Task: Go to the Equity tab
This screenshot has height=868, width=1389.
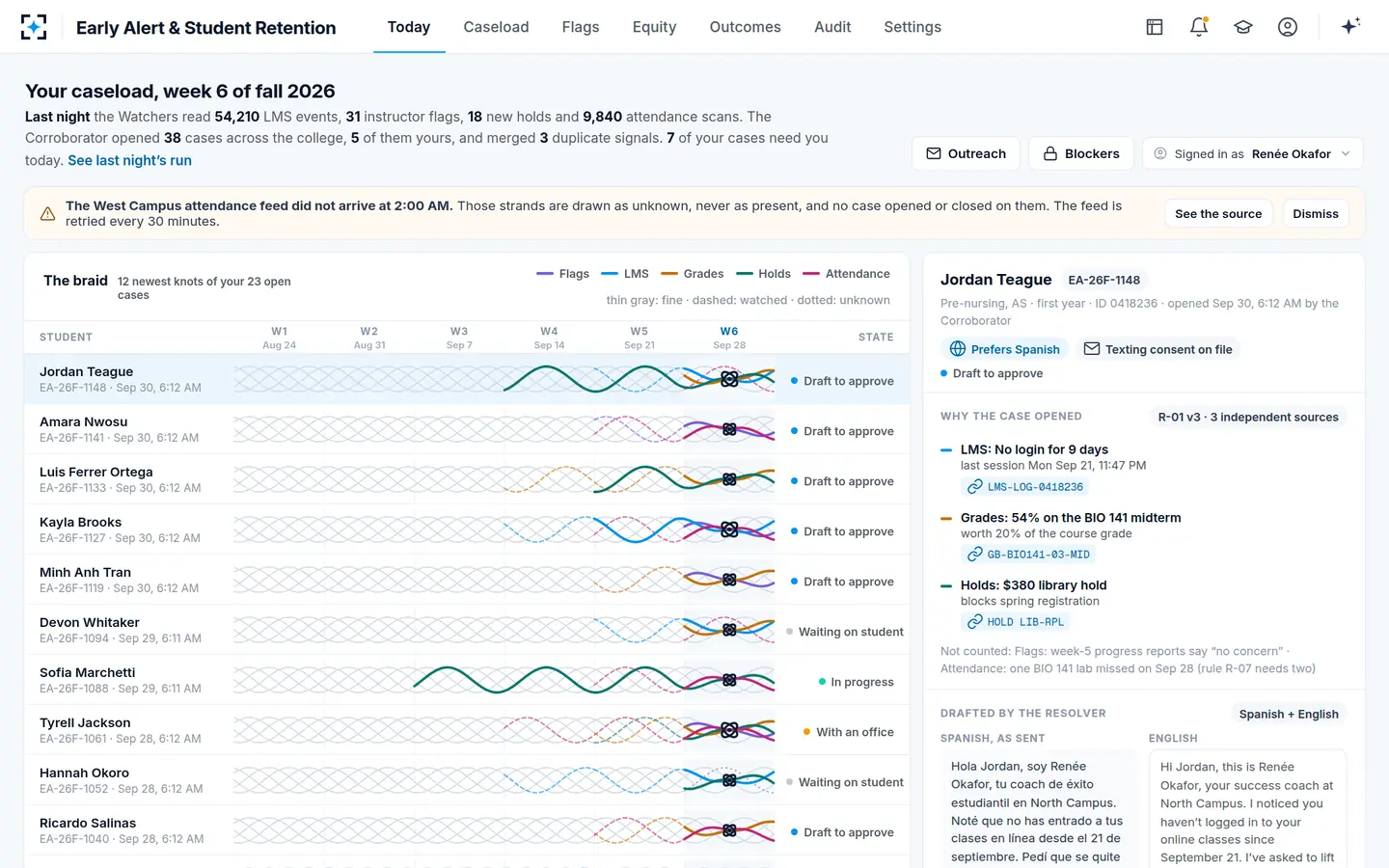Action: point(654,27)
